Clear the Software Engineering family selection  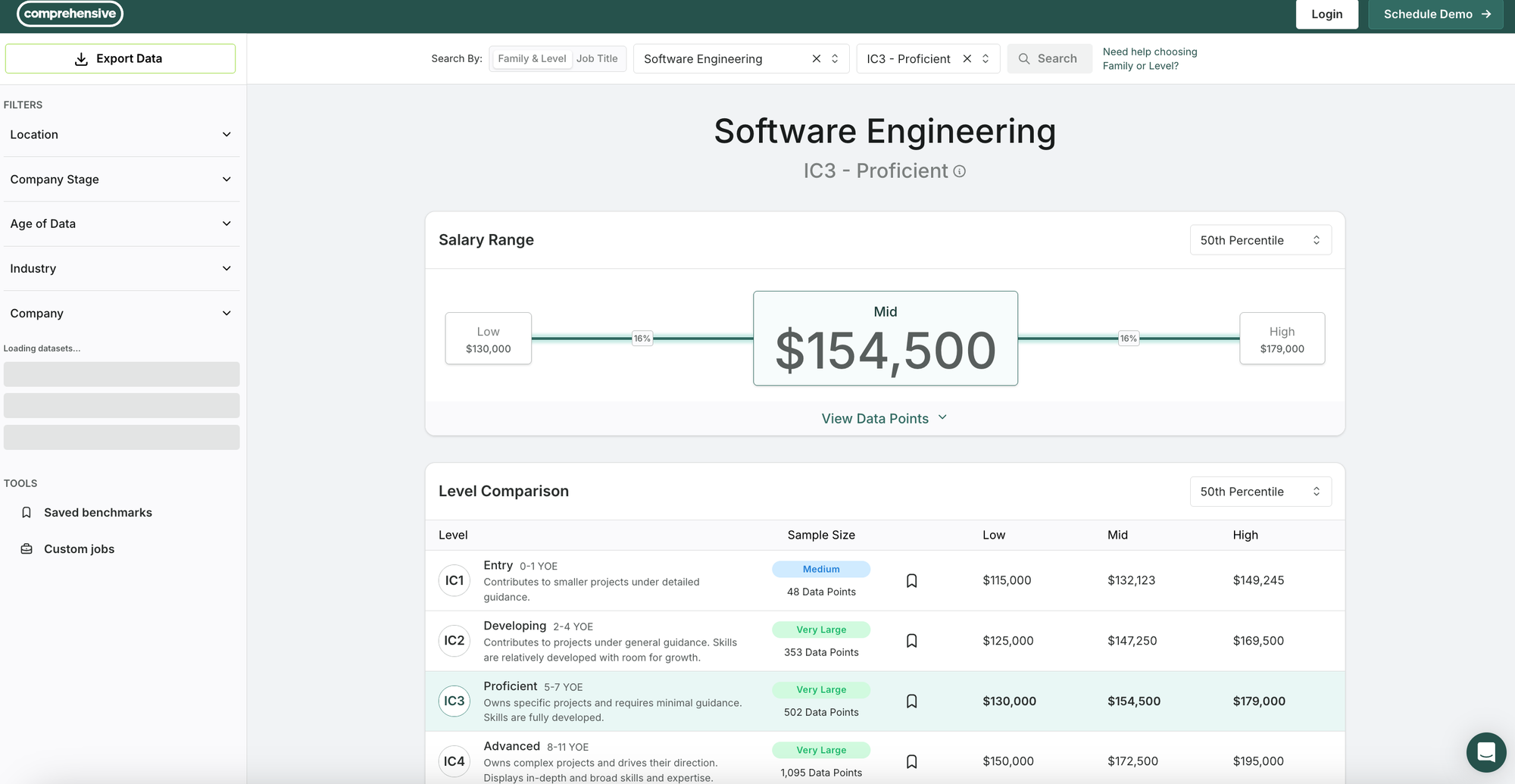tap(816, 59)
